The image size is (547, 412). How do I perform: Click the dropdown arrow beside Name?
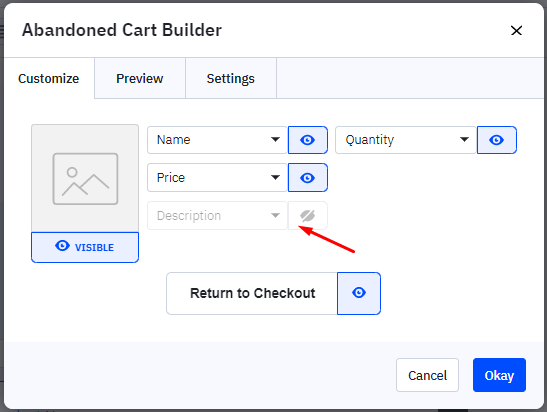[x=275, y=140]
